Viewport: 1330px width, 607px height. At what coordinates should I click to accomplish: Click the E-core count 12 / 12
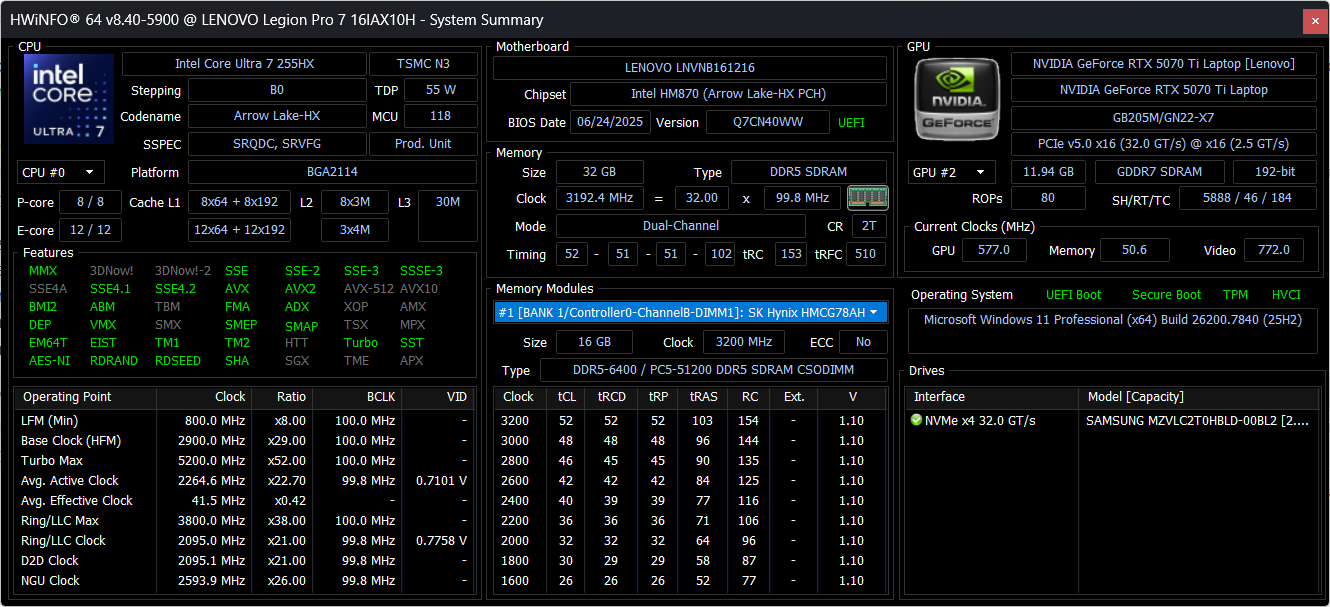pos(90,230)
